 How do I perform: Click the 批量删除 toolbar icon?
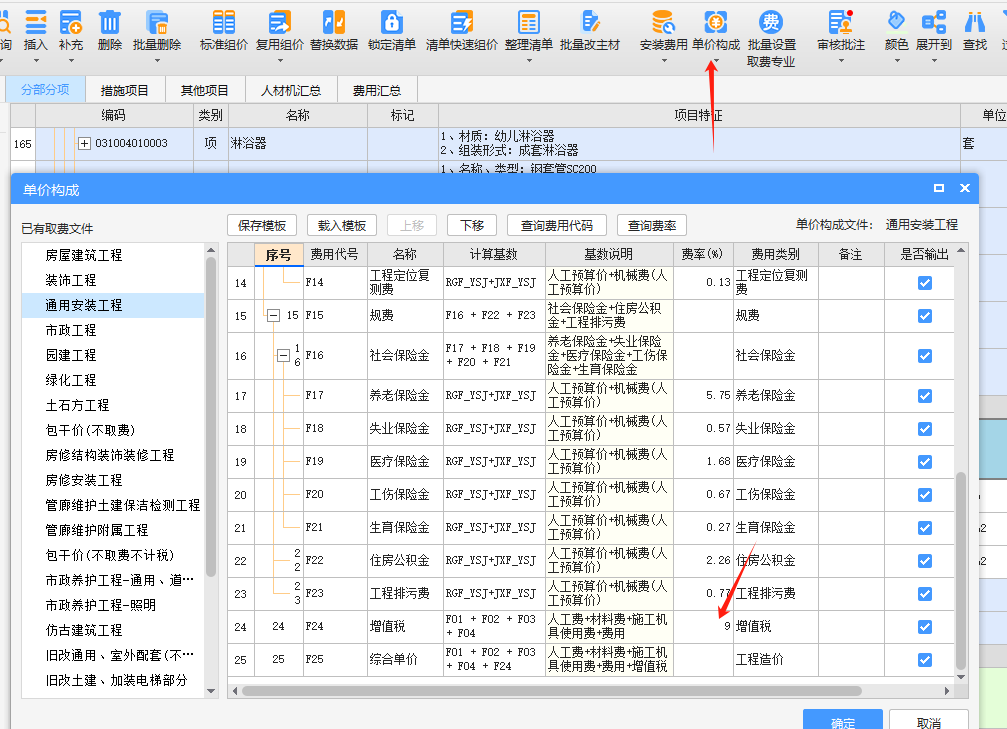tap(157, 22)
